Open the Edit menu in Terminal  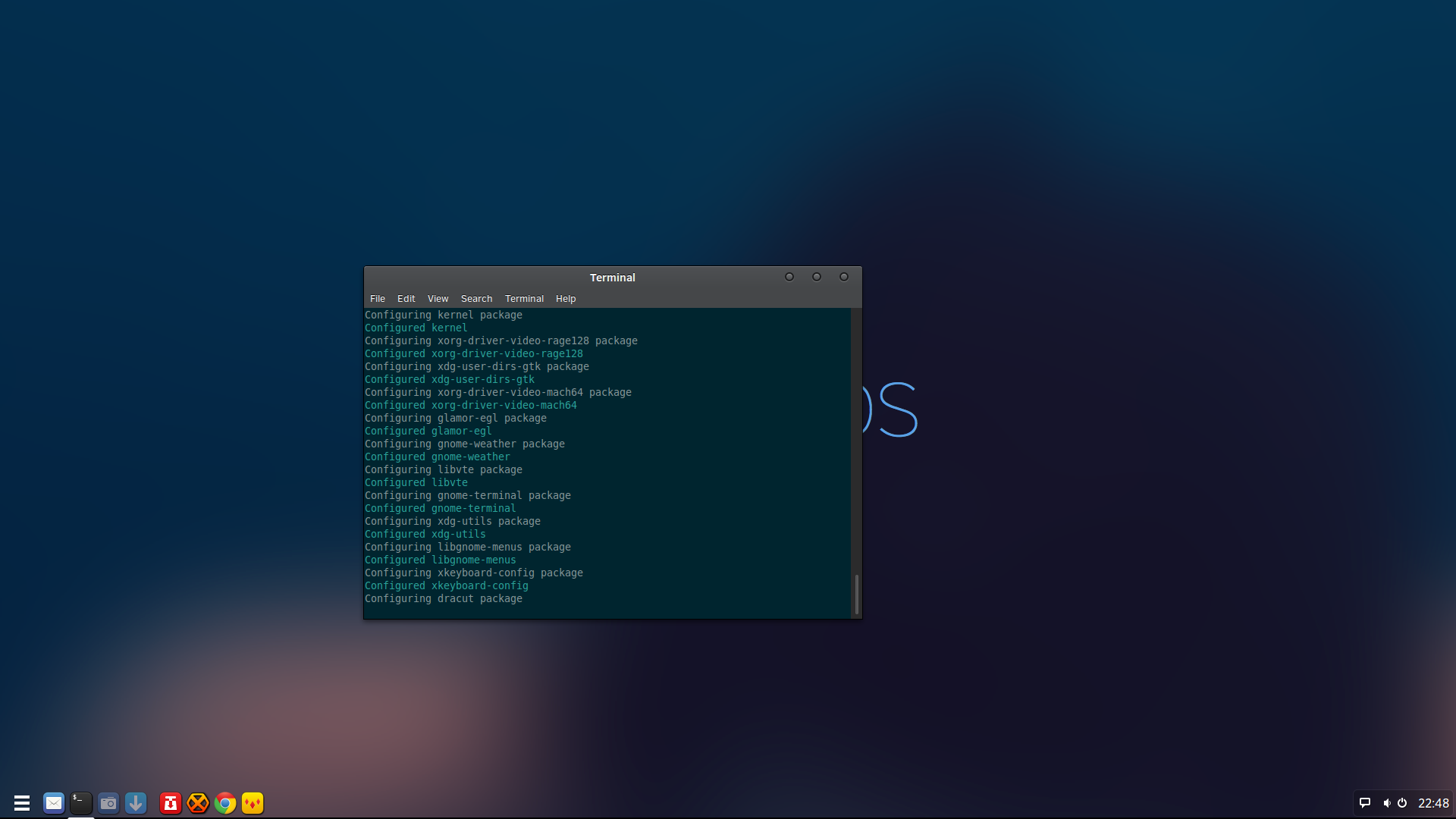(406, 299)
